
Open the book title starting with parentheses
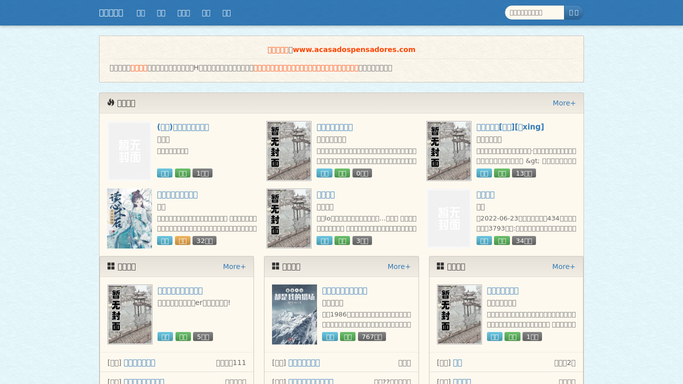click(x=183, y=127)
